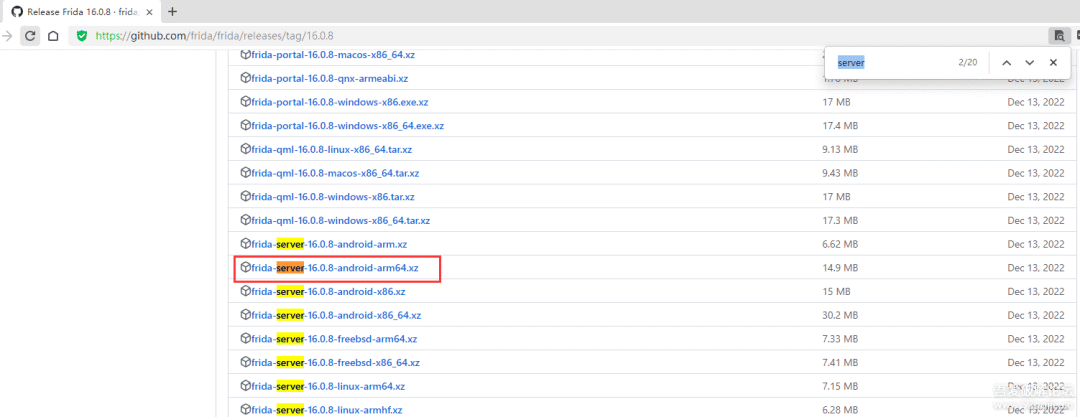Click package icon beside frida-qml windows-x86.tar.xz
Screen dimensions: 1080x417
click(x=245, y=196)
